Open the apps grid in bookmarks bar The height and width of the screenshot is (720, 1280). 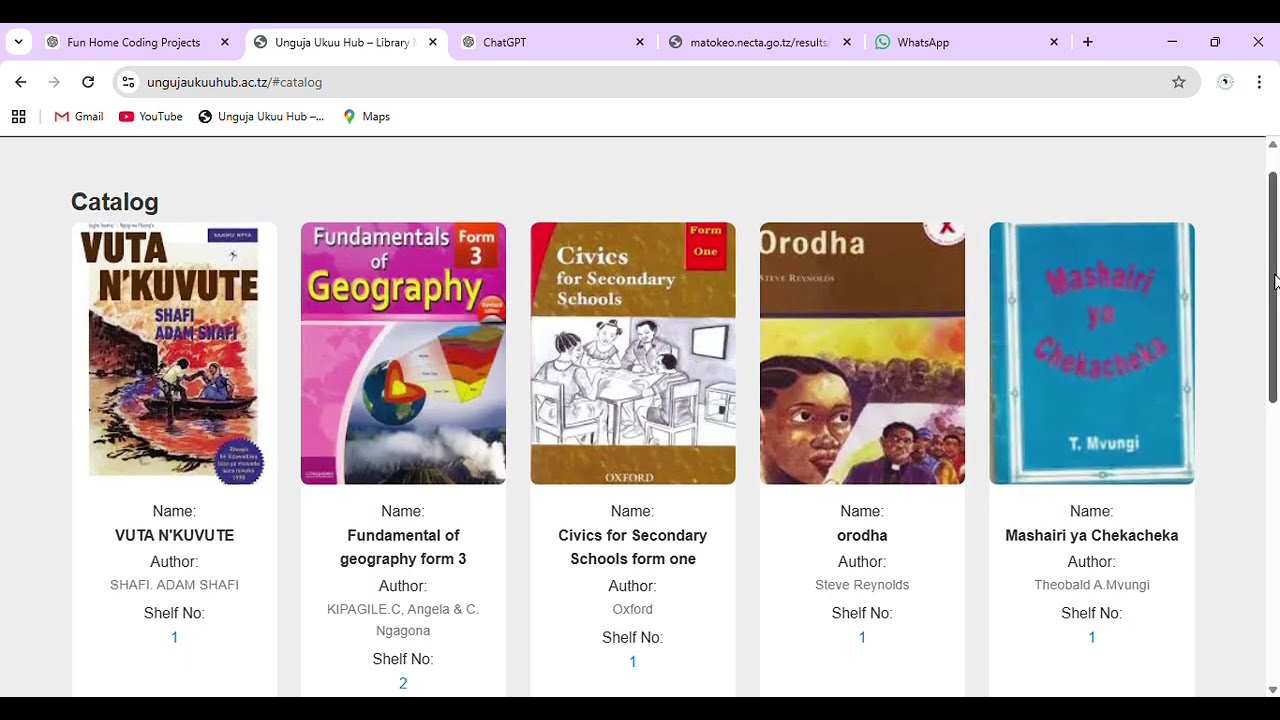[x=18, y=117]
